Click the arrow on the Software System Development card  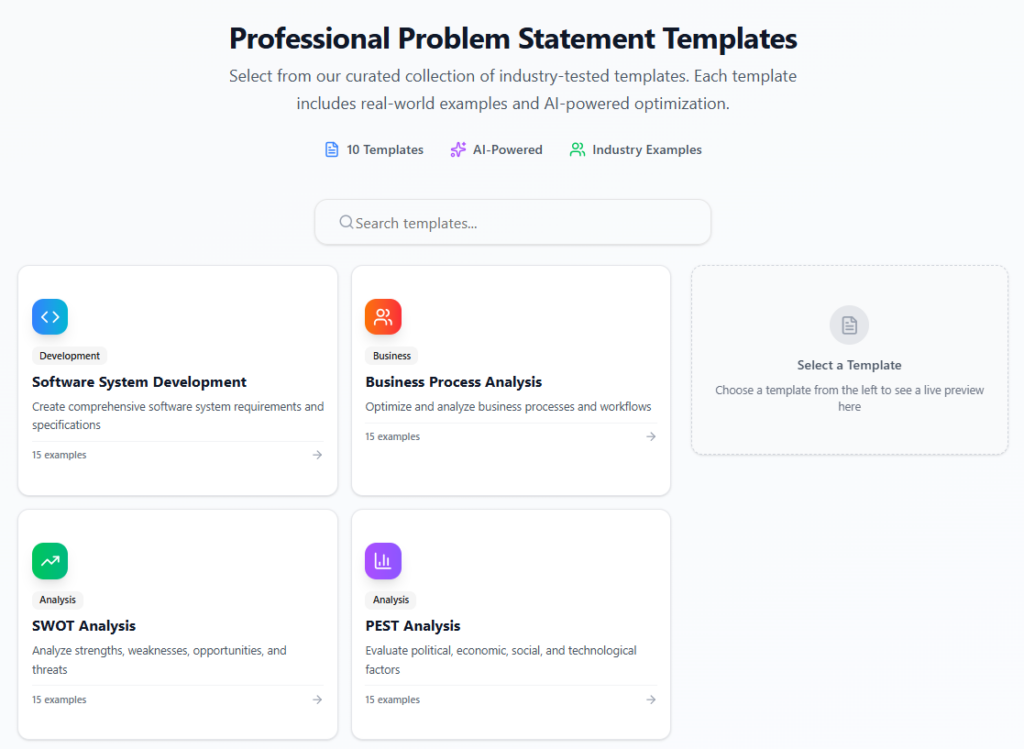click(317, 454)
